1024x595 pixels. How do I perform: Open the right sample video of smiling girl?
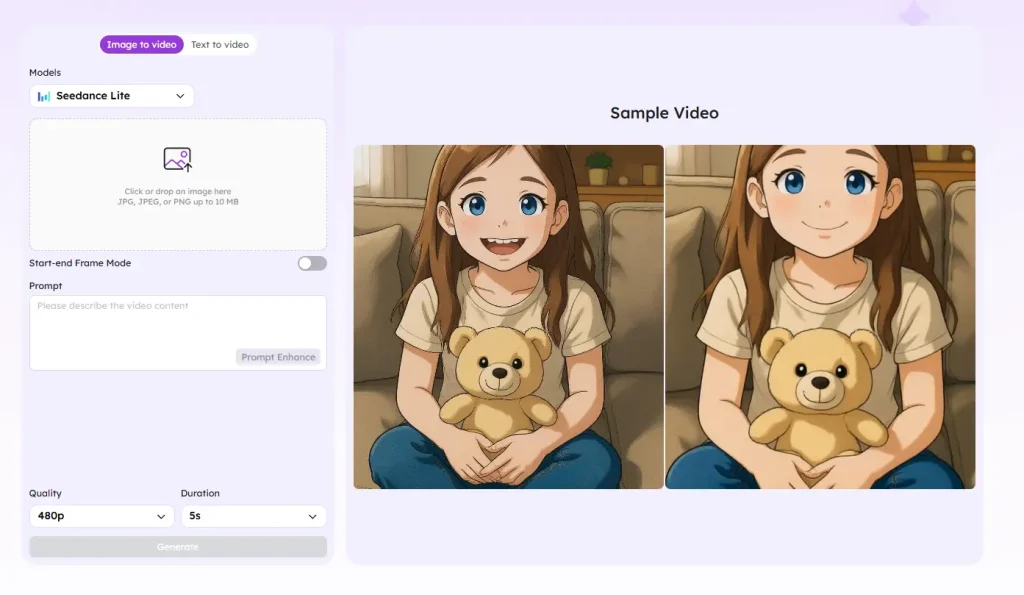pos(820,317)
